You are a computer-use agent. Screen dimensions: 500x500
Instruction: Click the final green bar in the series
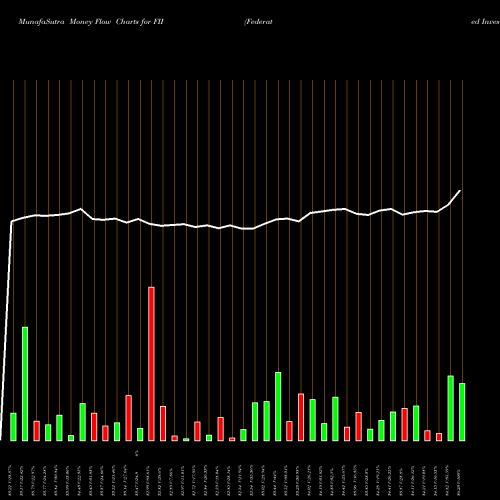462,412
